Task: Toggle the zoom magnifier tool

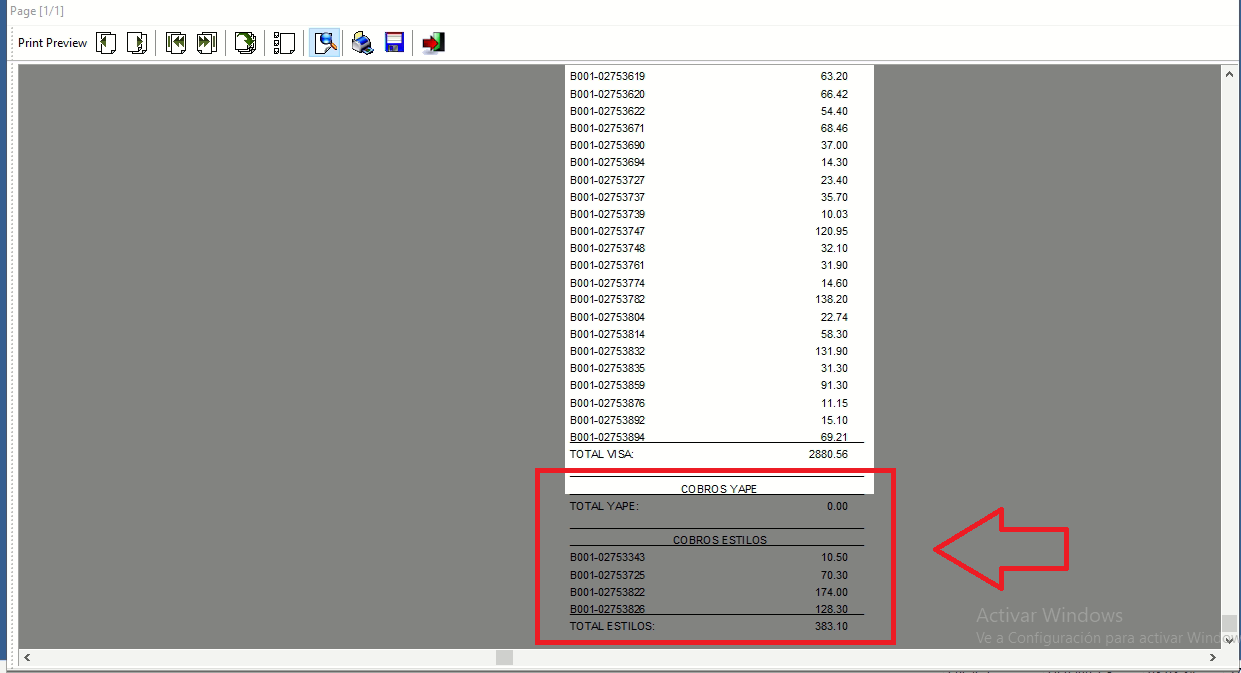Action: coord(324,43)
